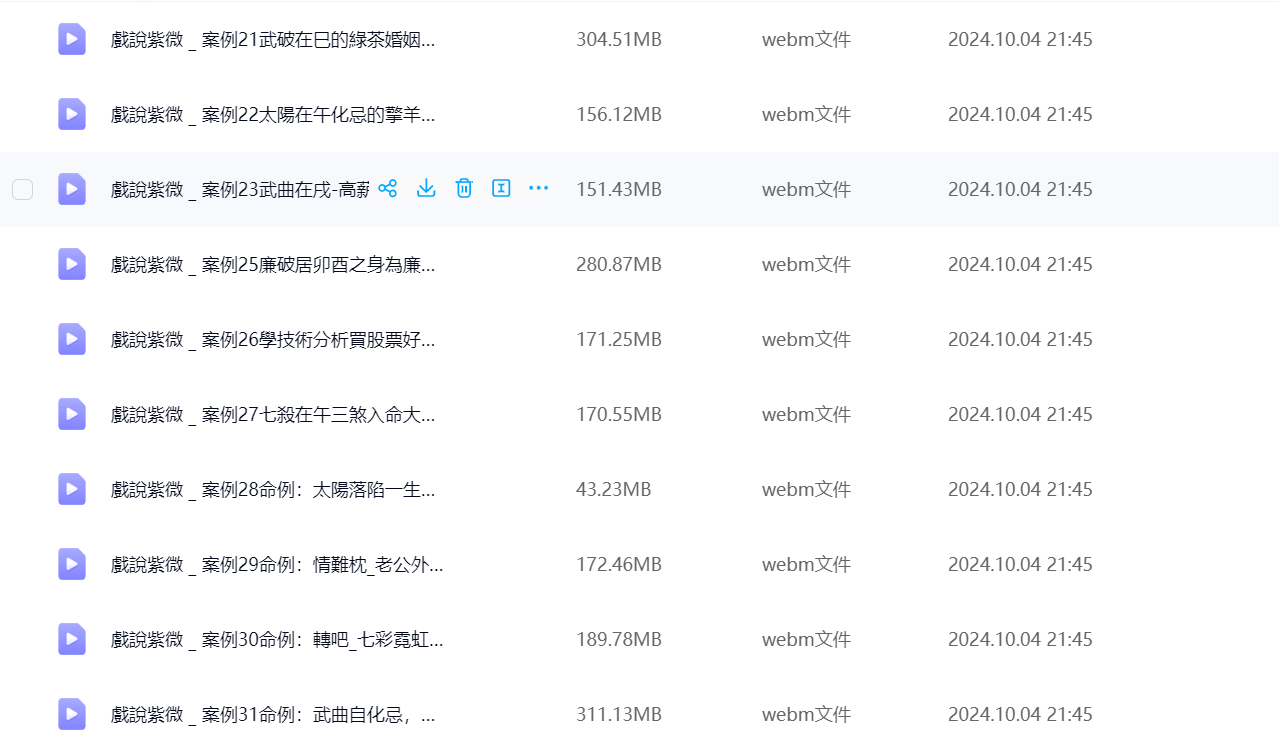Click the video icon of 案例22太陽在午化忌
The image size is (1279, 744).
click(x=71, y=114)
